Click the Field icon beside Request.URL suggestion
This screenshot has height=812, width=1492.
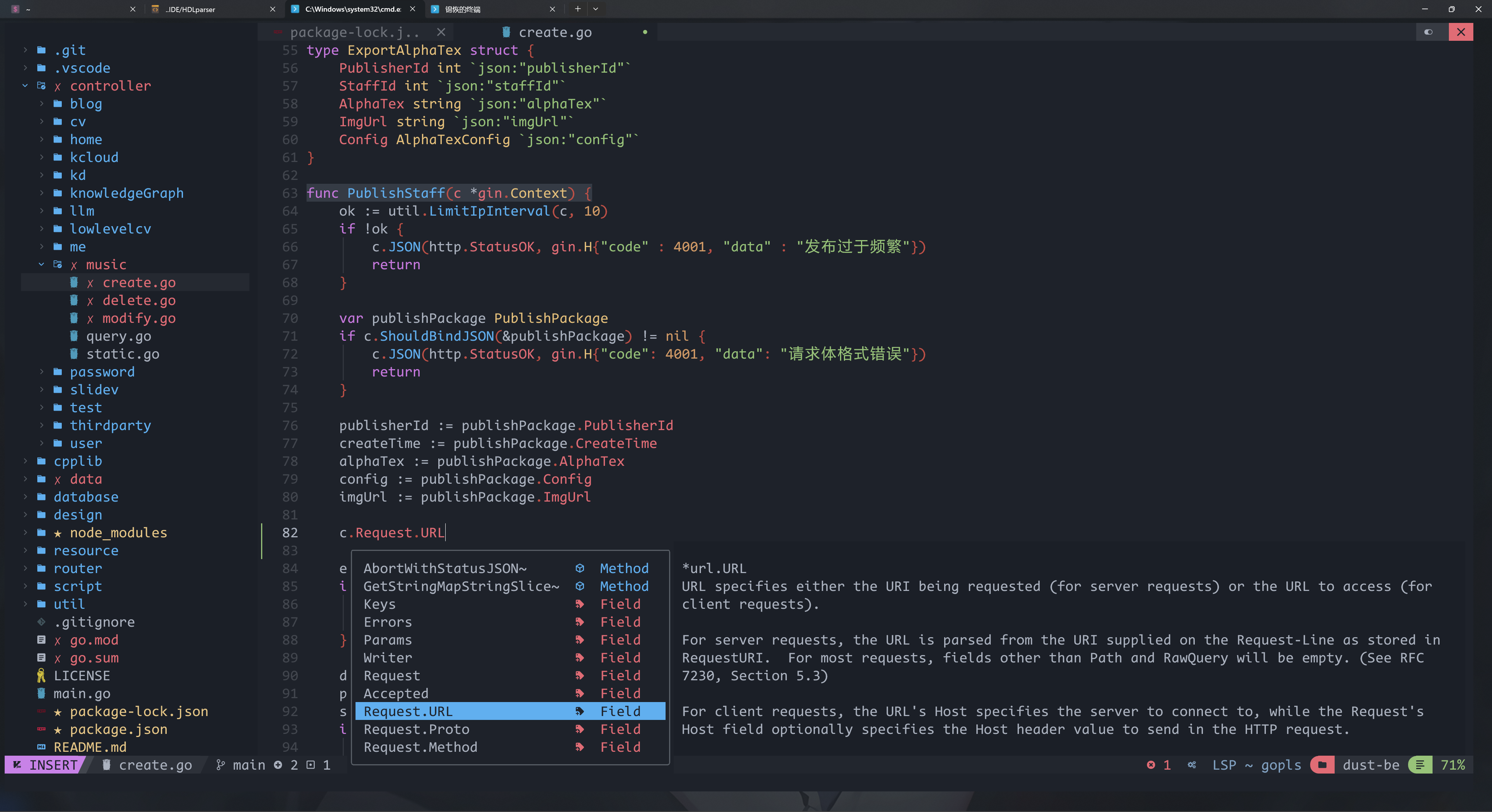(x=580, y=712)
